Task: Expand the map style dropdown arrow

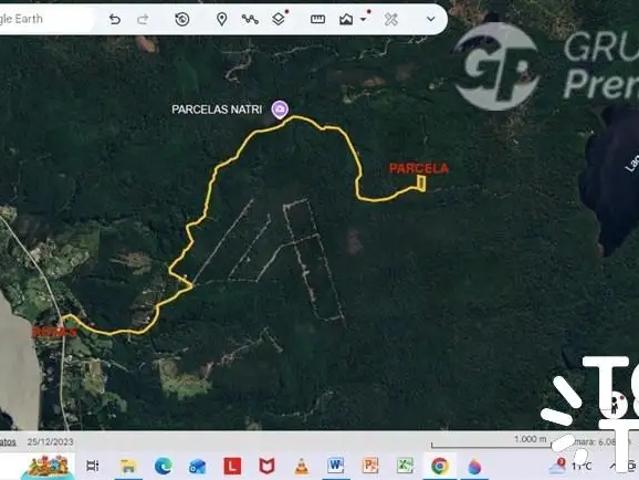Action: pyautogui.click(x=364, y=19)
